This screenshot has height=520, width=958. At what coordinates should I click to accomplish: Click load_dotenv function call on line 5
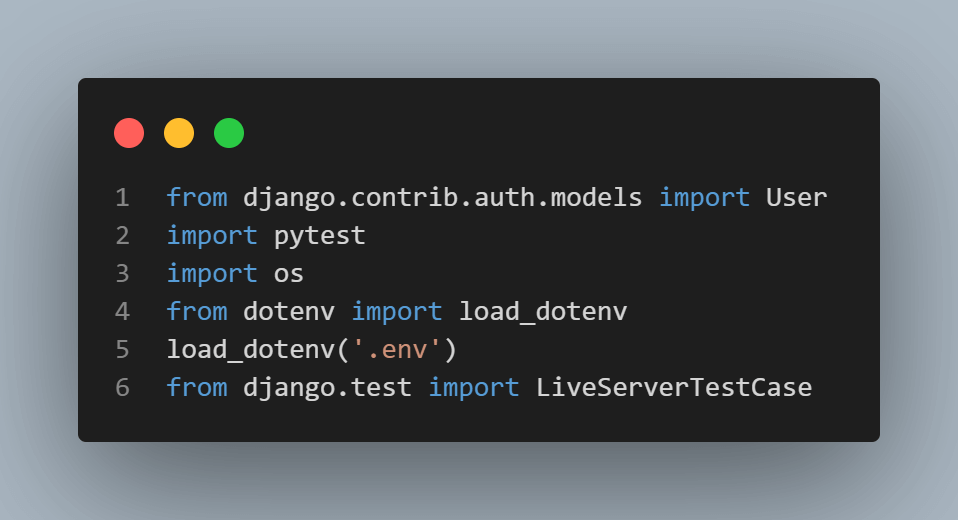coord(250,350)
